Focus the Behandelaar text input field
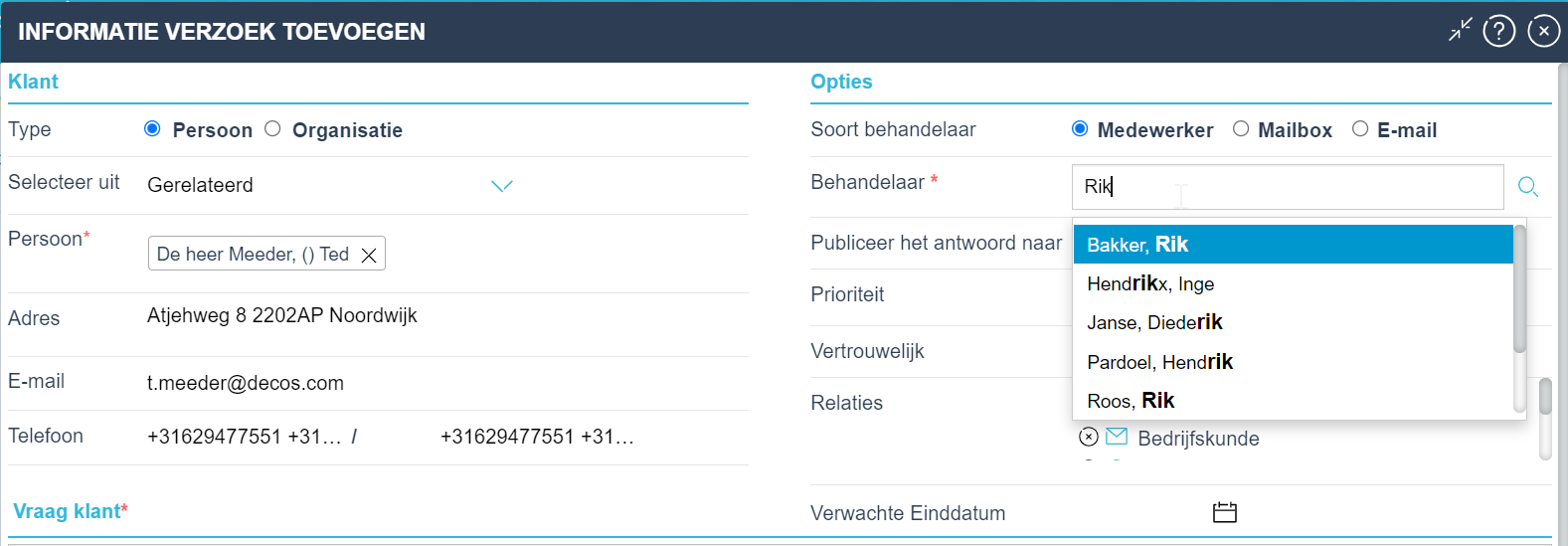 (x=1288, y=186)
